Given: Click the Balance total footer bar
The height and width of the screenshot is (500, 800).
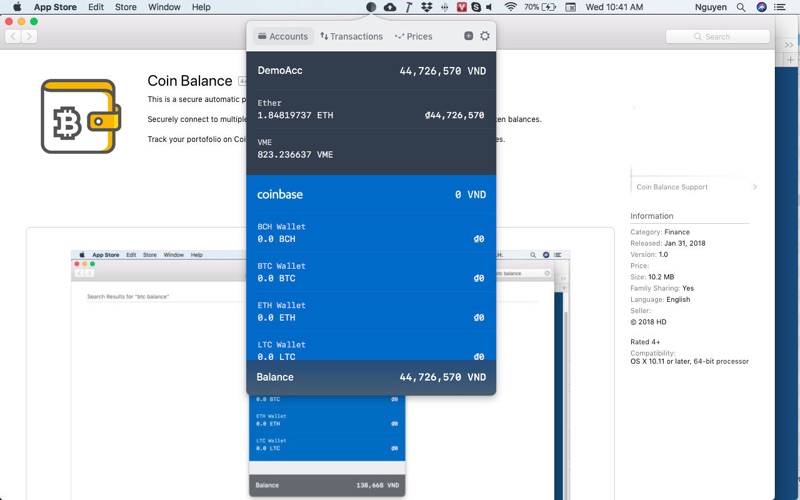Looking at the screenshot, I should coord(371,377).
